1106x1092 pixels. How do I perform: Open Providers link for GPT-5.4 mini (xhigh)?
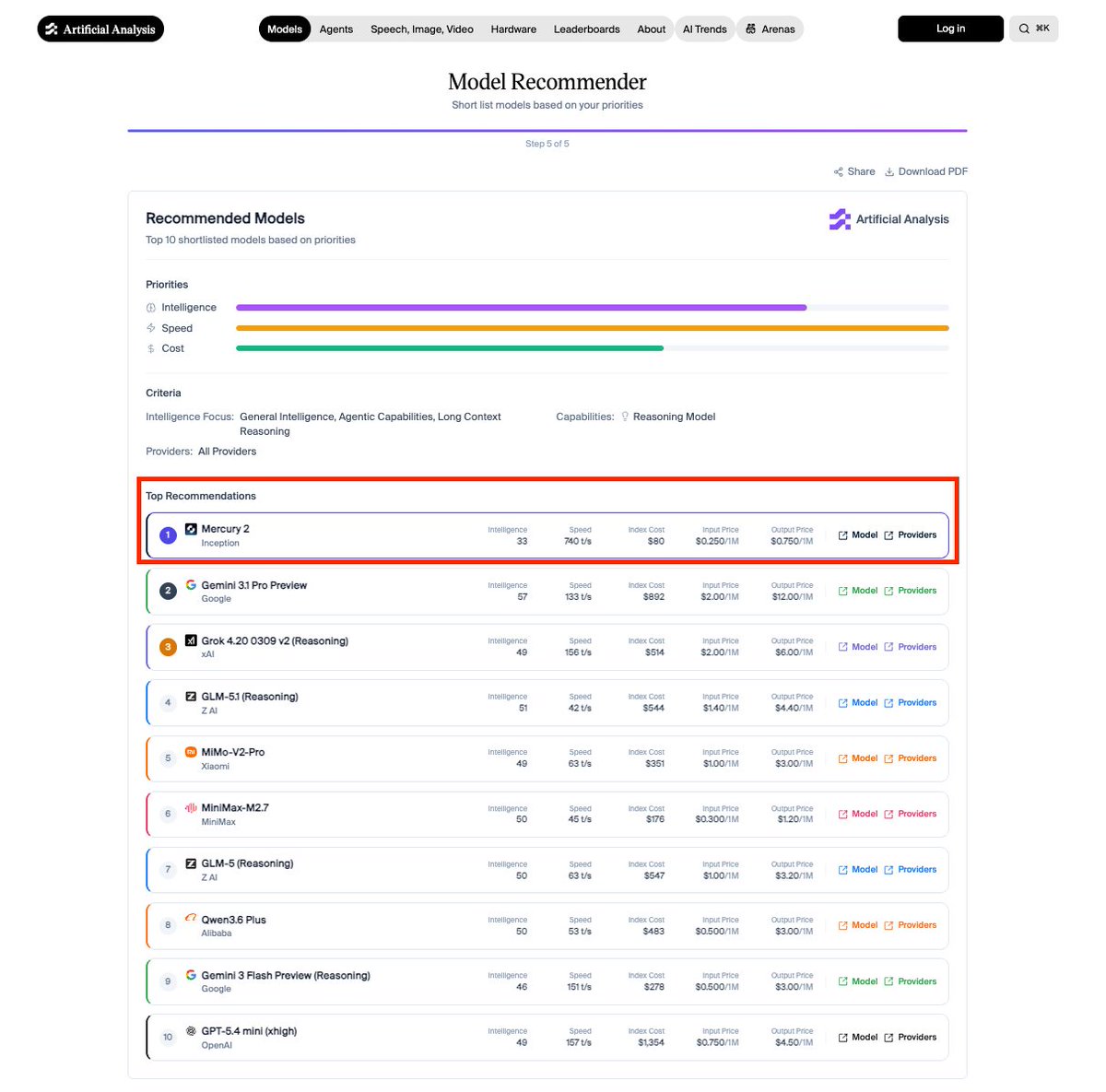click(910, 1038)
